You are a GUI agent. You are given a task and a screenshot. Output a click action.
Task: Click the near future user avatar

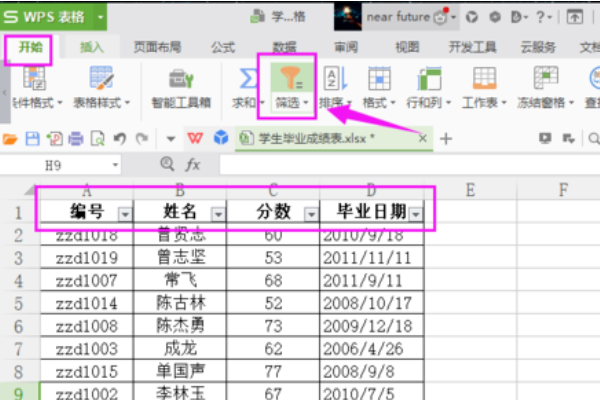[347, 16]
